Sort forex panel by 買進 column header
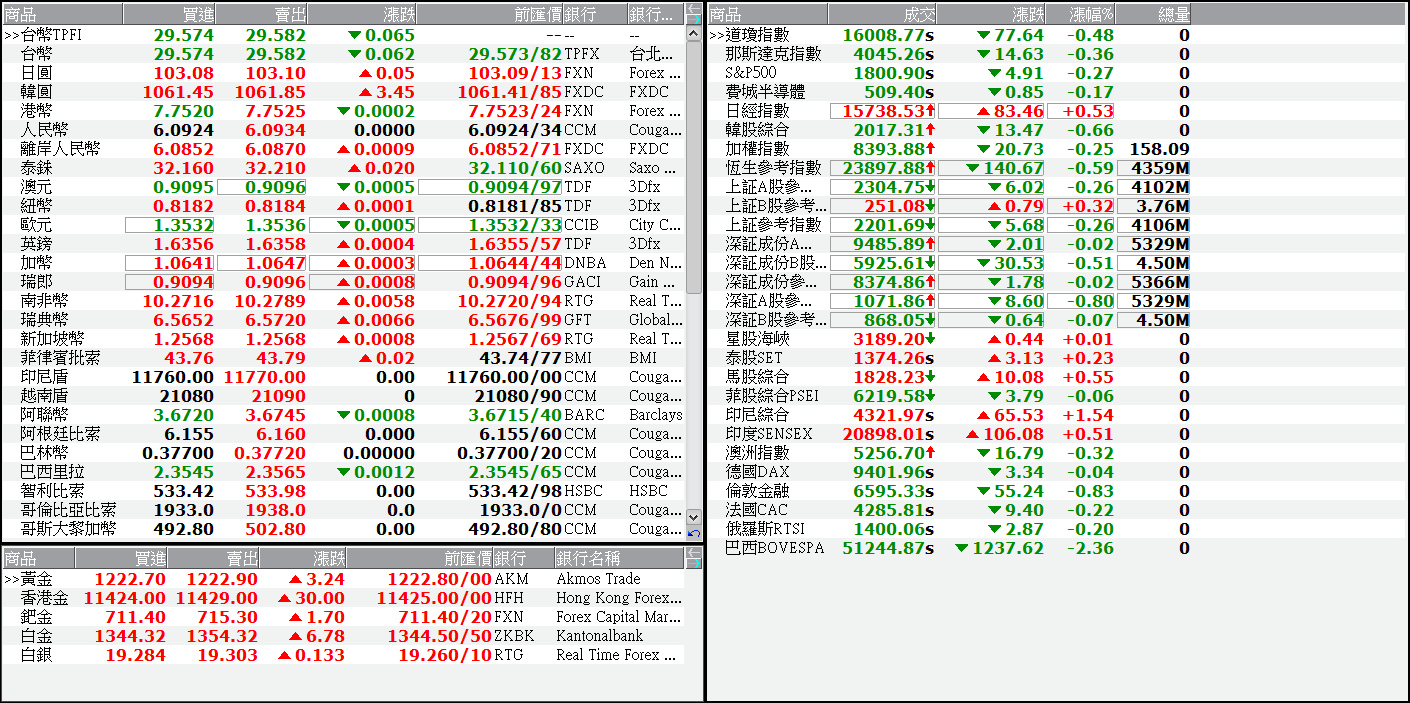1410x703 pixels. (169, 14)
